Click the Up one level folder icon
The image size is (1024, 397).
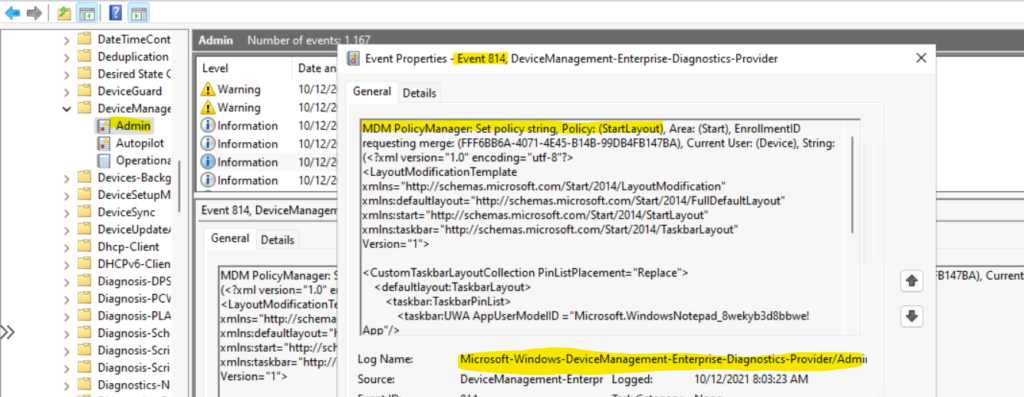[x=63, y=12]
